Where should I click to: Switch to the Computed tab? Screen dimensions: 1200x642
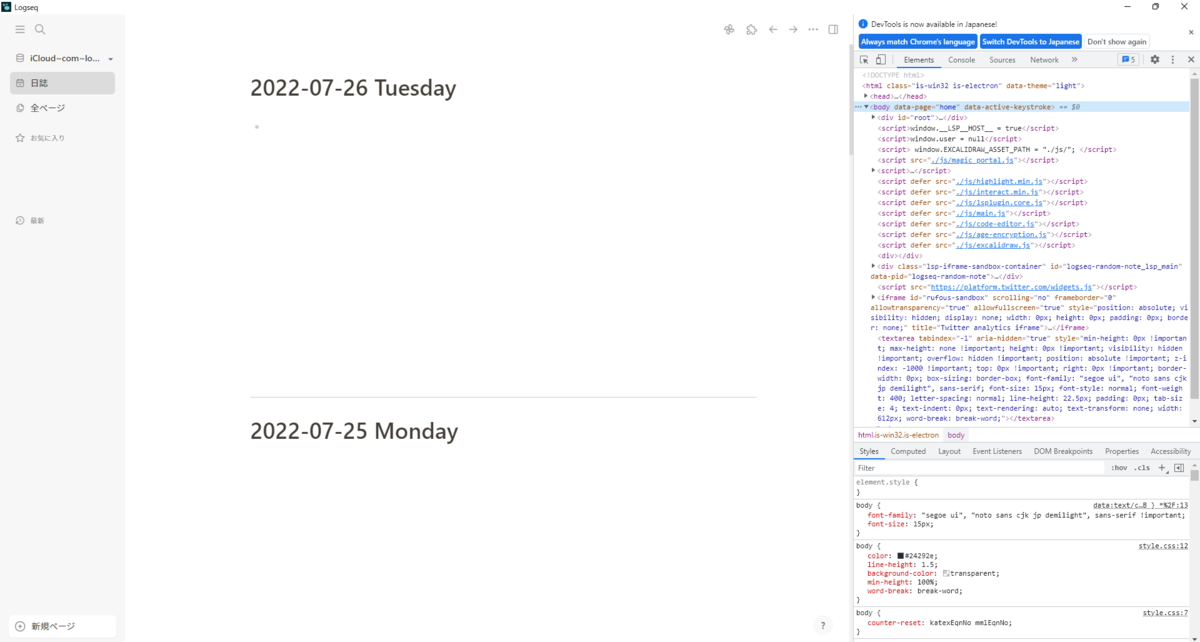(908, 451)
